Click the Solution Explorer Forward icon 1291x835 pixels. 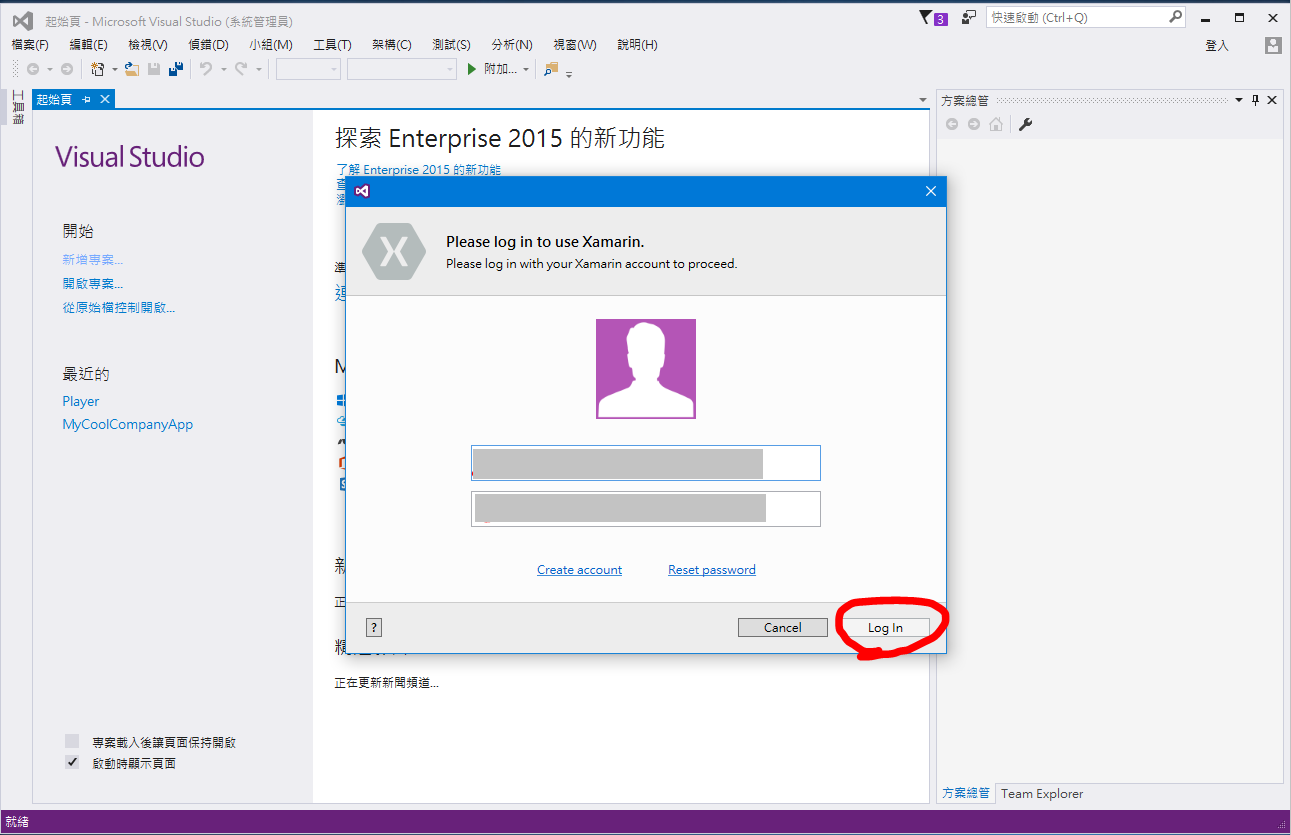tap(974, 124)
